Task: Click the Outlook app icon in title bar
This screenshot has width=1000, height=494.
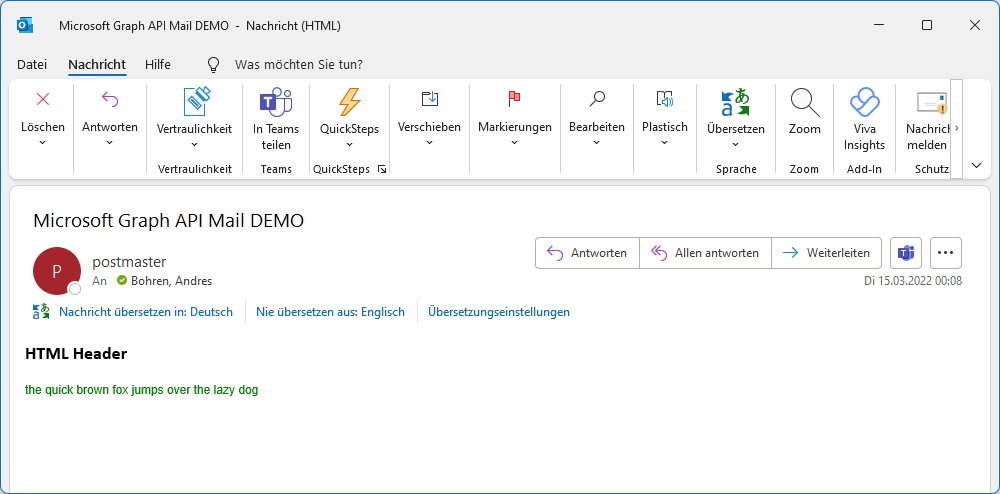Action: pos(25,25)
